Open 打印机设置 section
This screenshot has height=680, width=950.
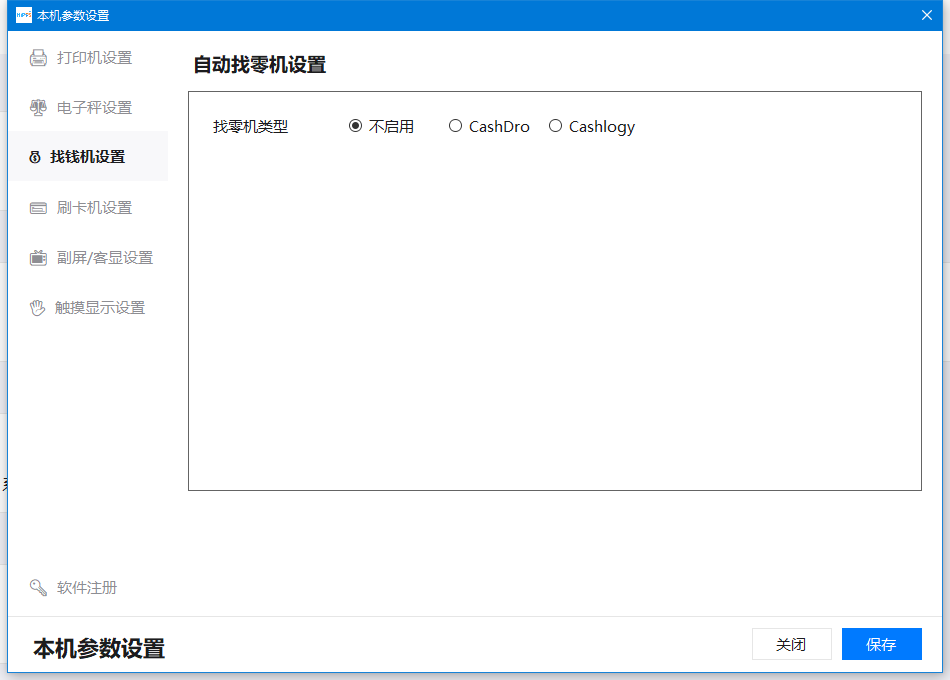pos(88,58)
